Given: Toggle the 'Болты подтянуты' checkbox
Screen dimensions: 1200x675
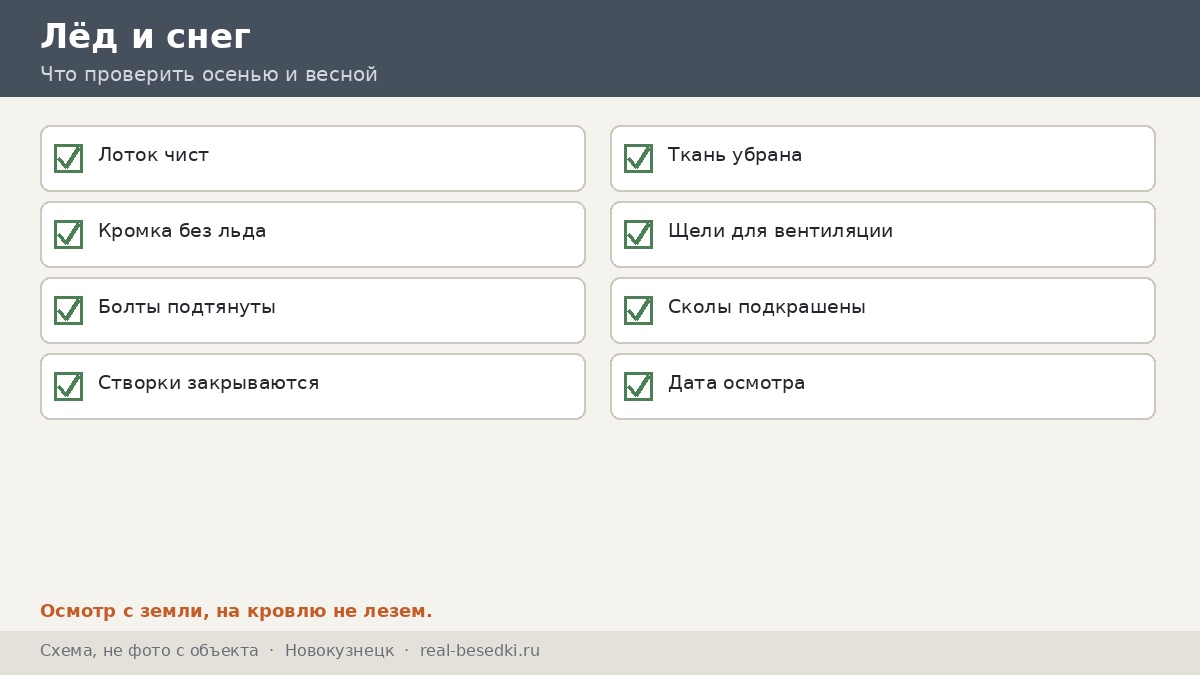Looking at the screenshot, I should coord(68,310).
